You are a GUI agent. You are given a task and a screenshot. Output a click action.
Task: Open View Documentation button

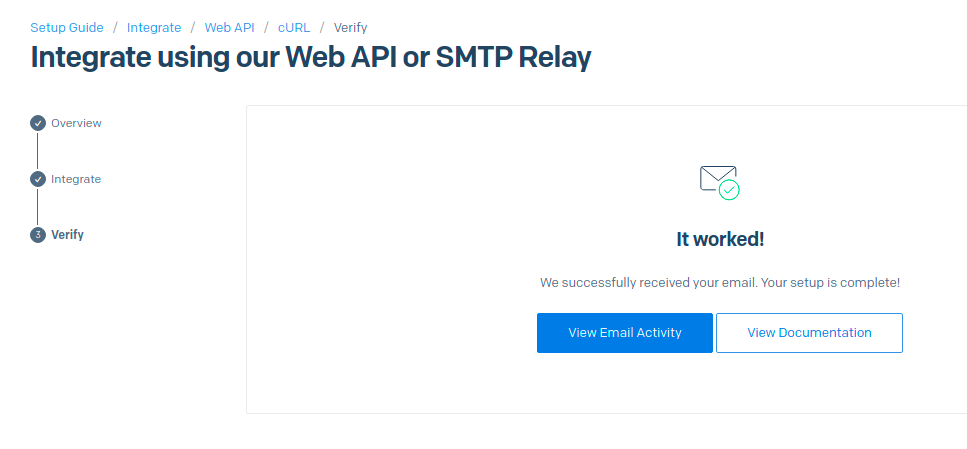tap(809, 333)
